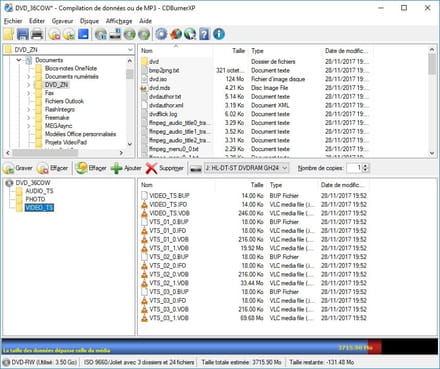Click the blank file icon of VIDEO_TS.BUP
This screenshot has height=369, width=440.
pos(144,196)
